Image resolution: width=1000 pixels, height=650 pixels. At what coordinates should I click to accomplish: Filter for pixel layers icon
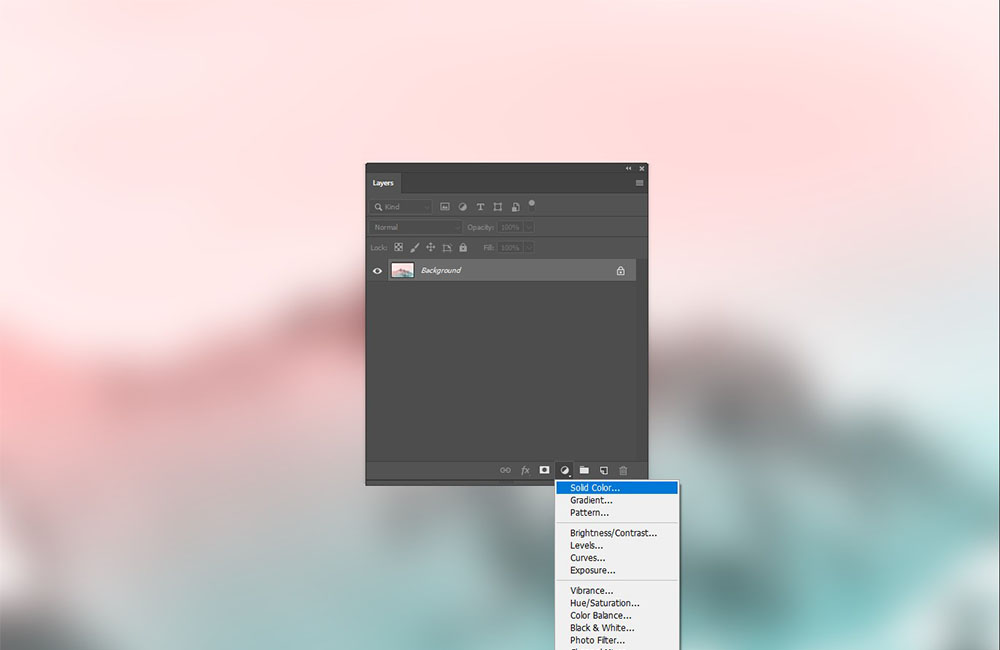[x=445, y=207]
